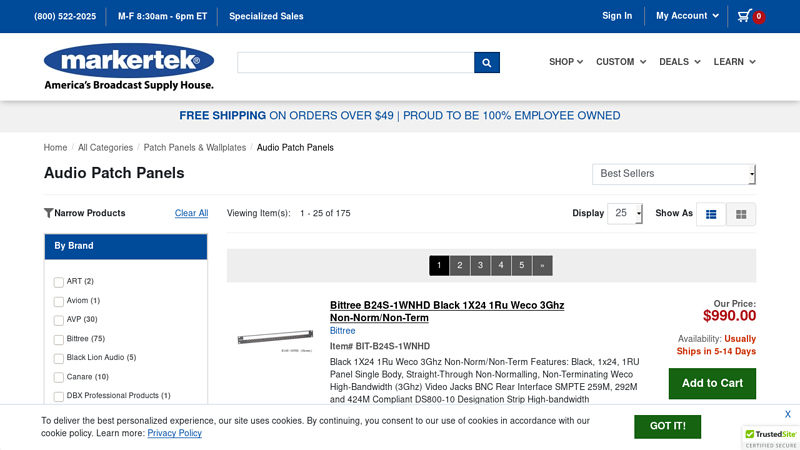This screenshot has width=800, height=450.
Task: Check the Bittree brand filter
Action: [59, 339]
